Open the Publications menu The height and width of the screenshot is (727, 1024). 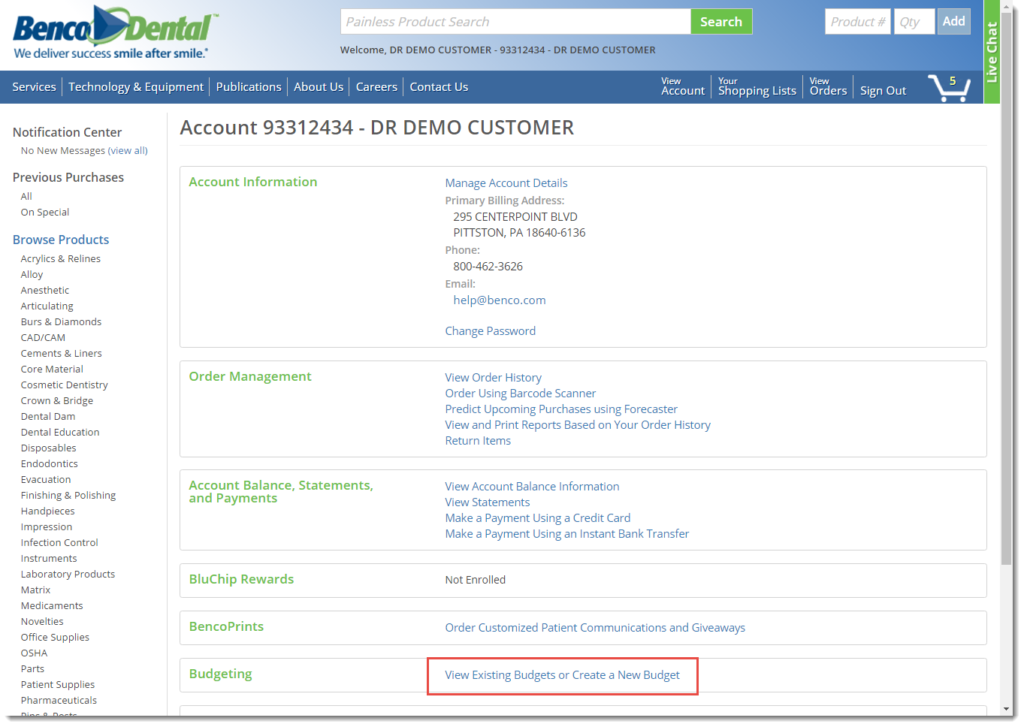(x=248, y=87)
